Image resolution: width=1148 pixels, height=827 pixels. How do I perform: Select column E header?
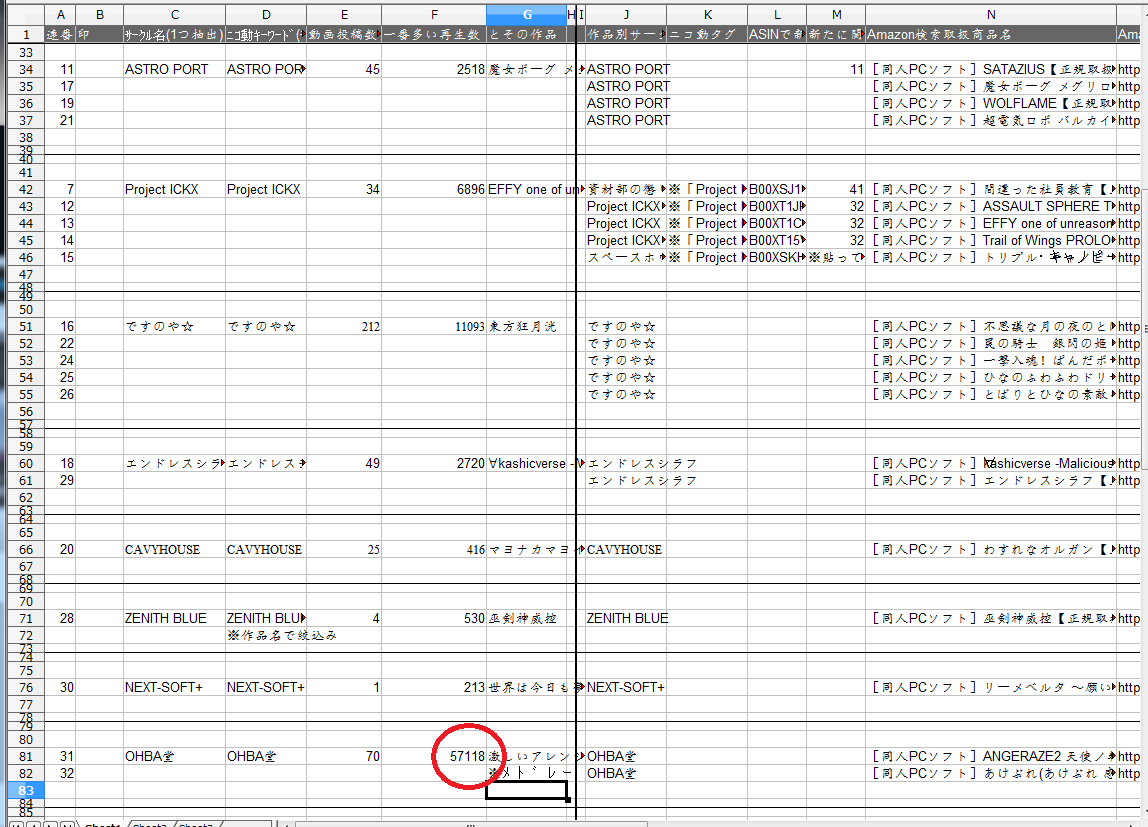tap(344, 15)
